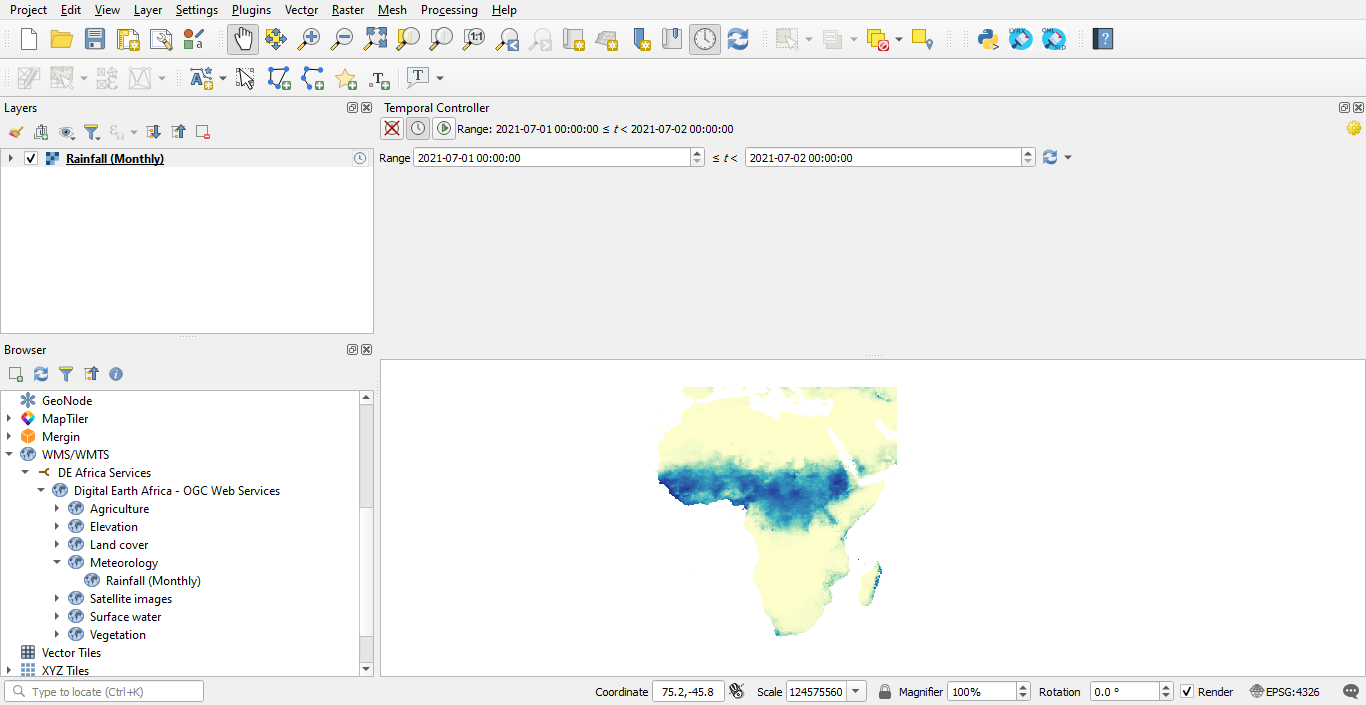
Task: Click the Refresh map icon in the toolbar
Action: pos(738,39)
